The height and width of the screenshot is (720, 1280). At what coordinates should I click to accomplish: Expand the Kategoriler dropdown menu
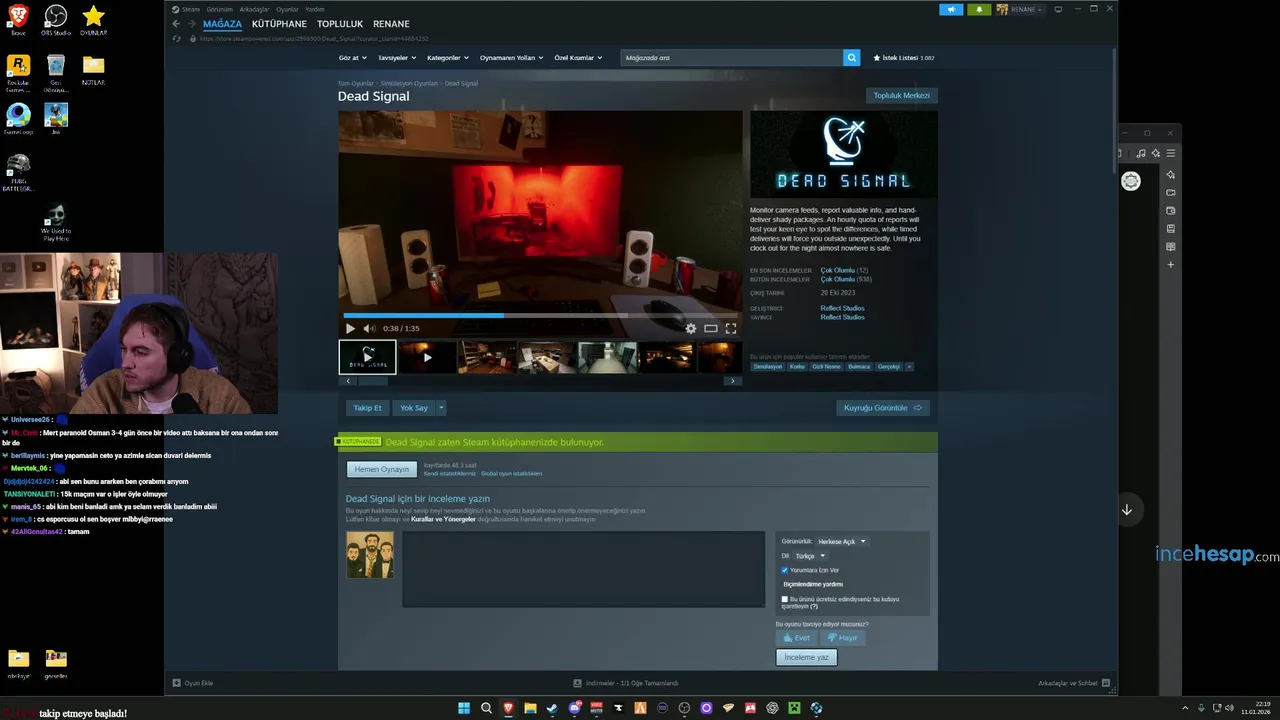pos(446,58)
